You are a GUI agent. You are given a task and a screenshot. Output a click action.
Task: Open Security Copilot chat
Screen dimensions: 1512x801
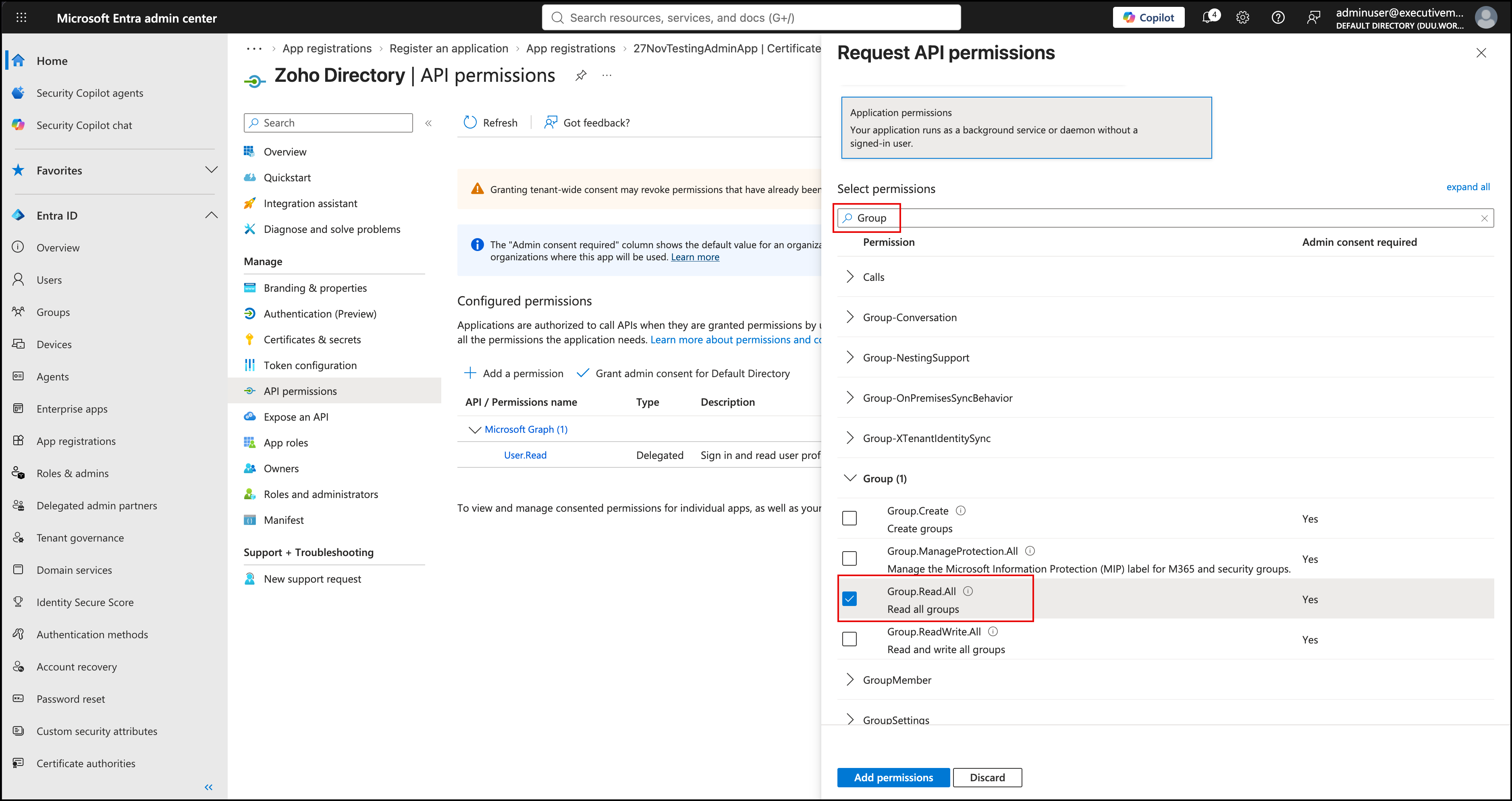pos(84,125)
